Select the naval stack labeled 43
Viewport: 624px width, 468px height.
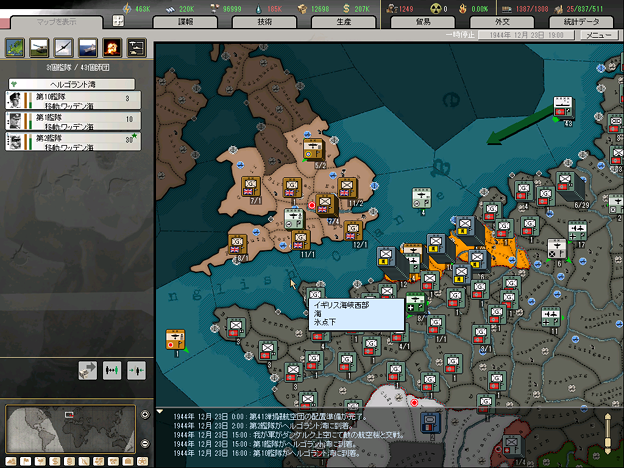click(563, 107)
